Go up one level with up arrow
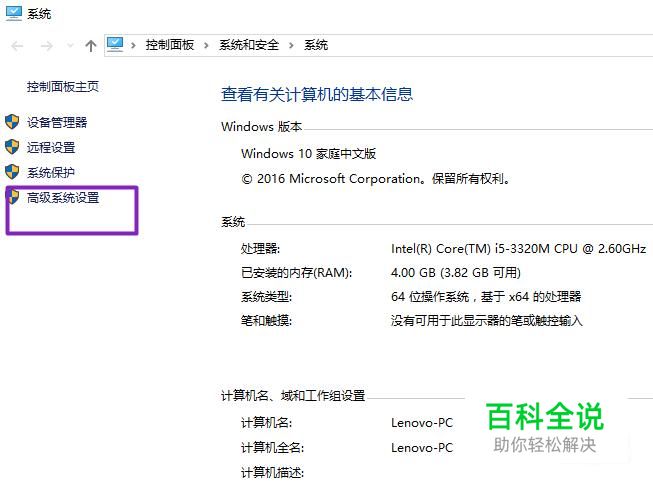This screenshot has height=488, width=653. (90, 45)
